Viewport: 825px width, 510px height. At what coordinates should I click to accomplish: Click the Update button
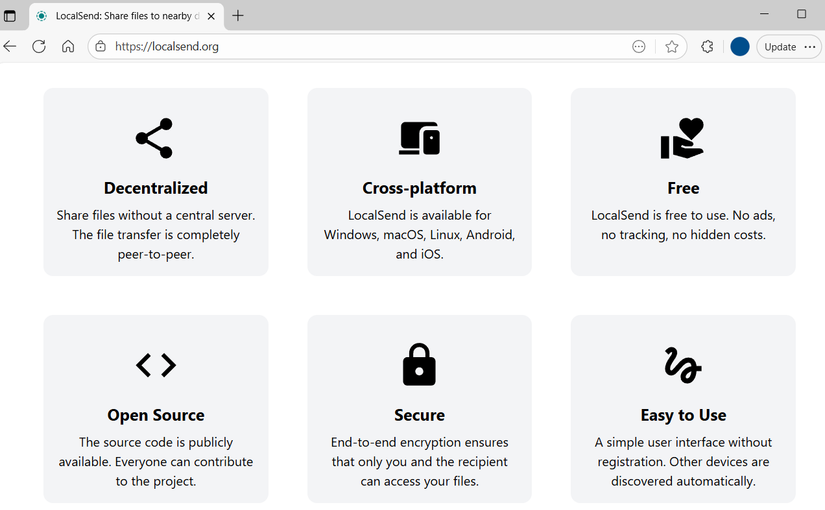(x=780, y=46)
